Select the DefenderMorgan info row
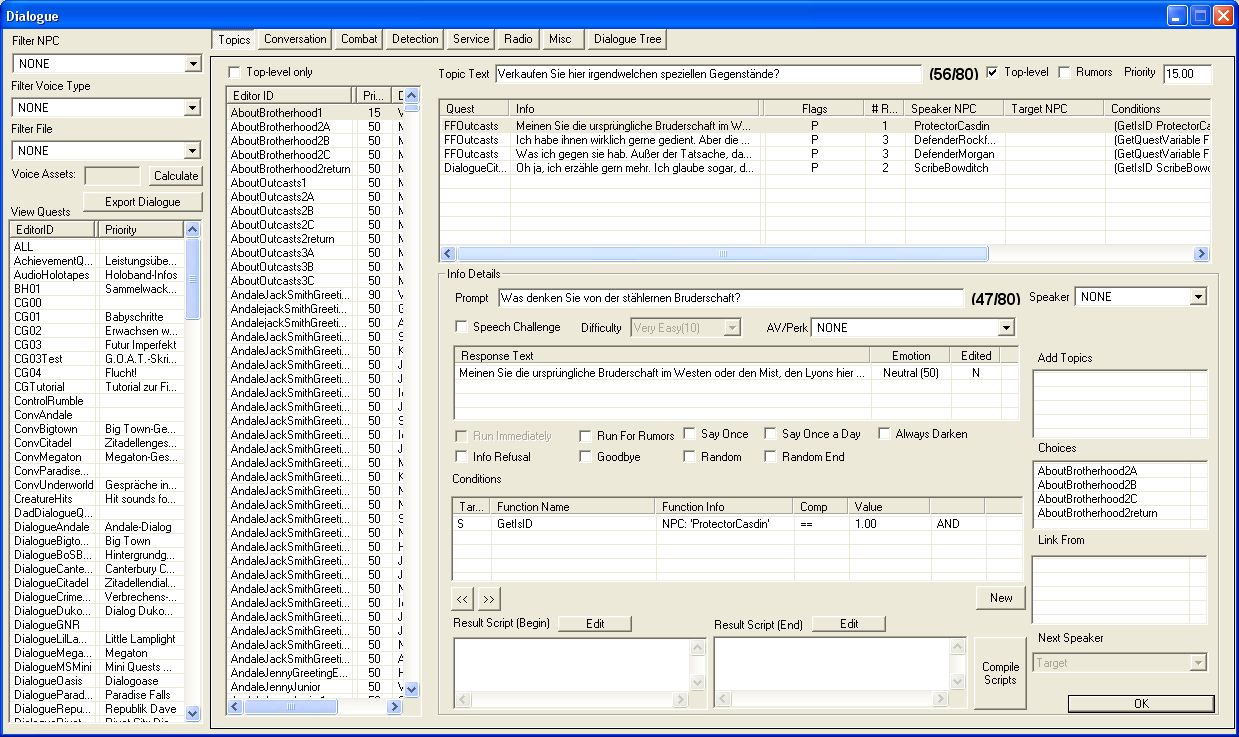 click(825, 154)
